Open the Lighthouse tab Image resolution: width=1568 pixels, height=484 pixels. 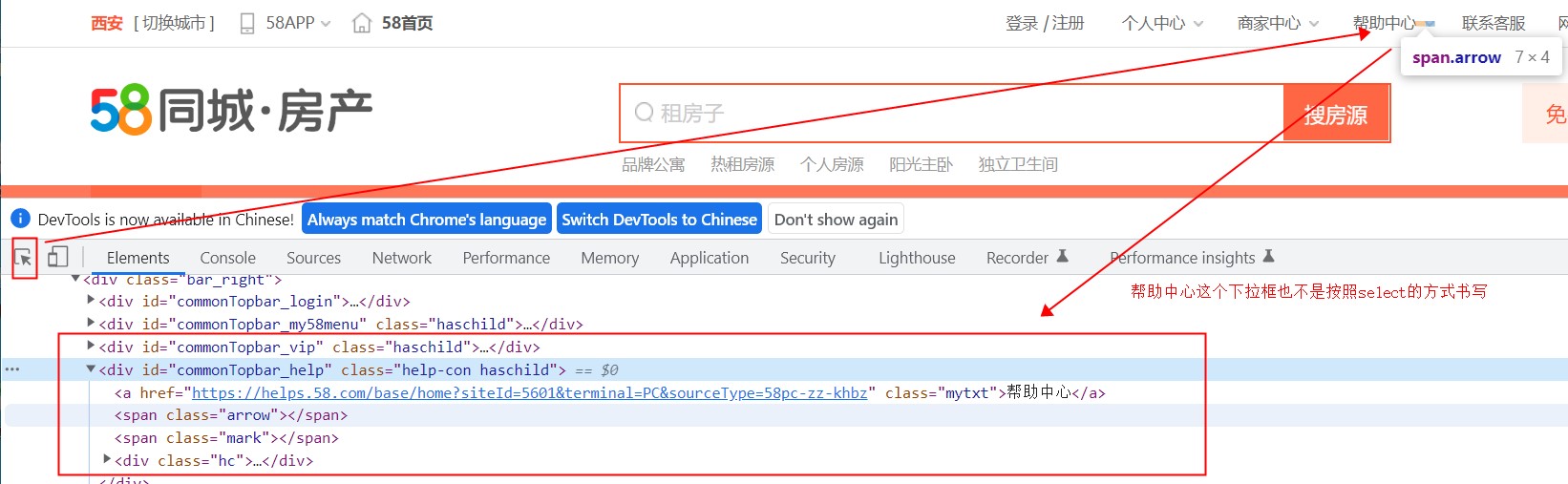pyautogui.click(x=917, y=258)
